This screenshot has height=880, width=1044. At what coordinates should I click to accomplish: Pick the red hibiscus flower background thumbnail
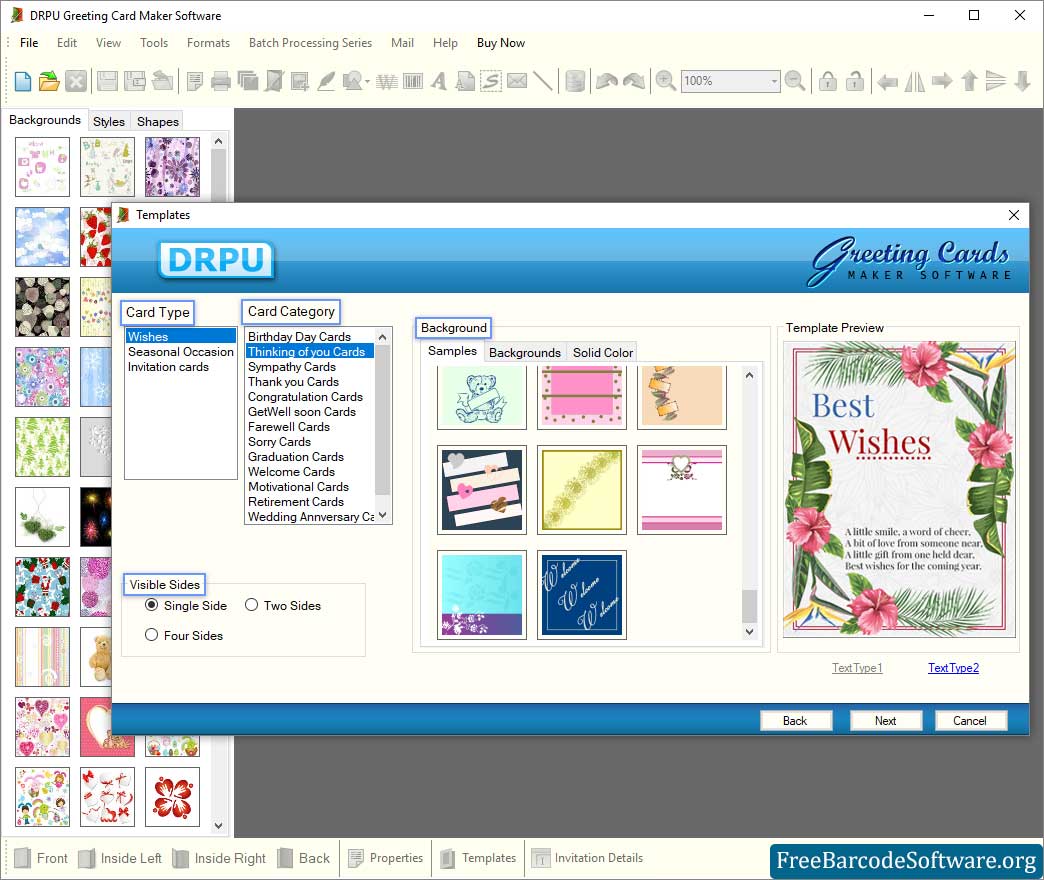click(x=172, y=797)
